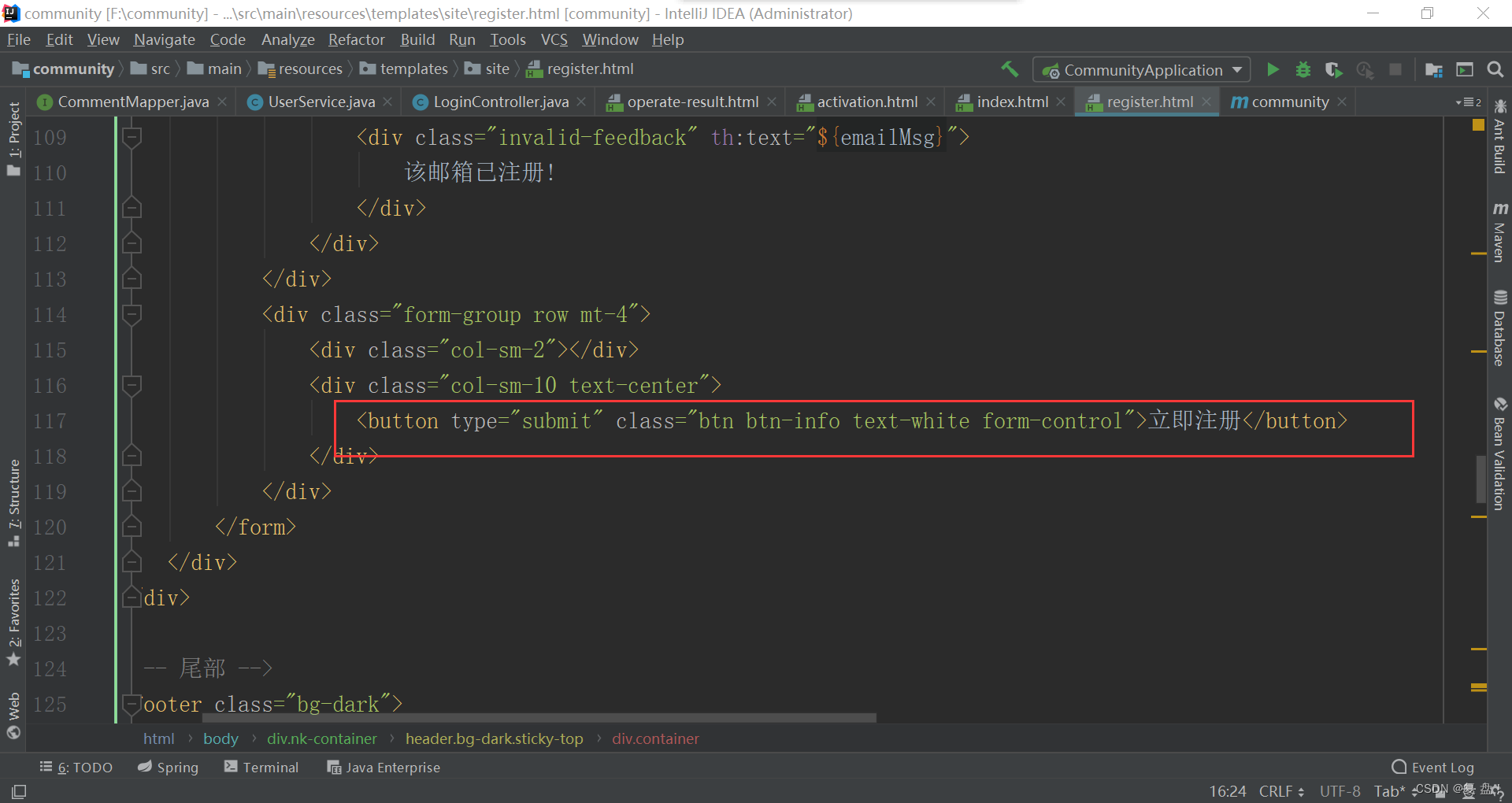Collapse the fold marker at line 114

(132, 315)
